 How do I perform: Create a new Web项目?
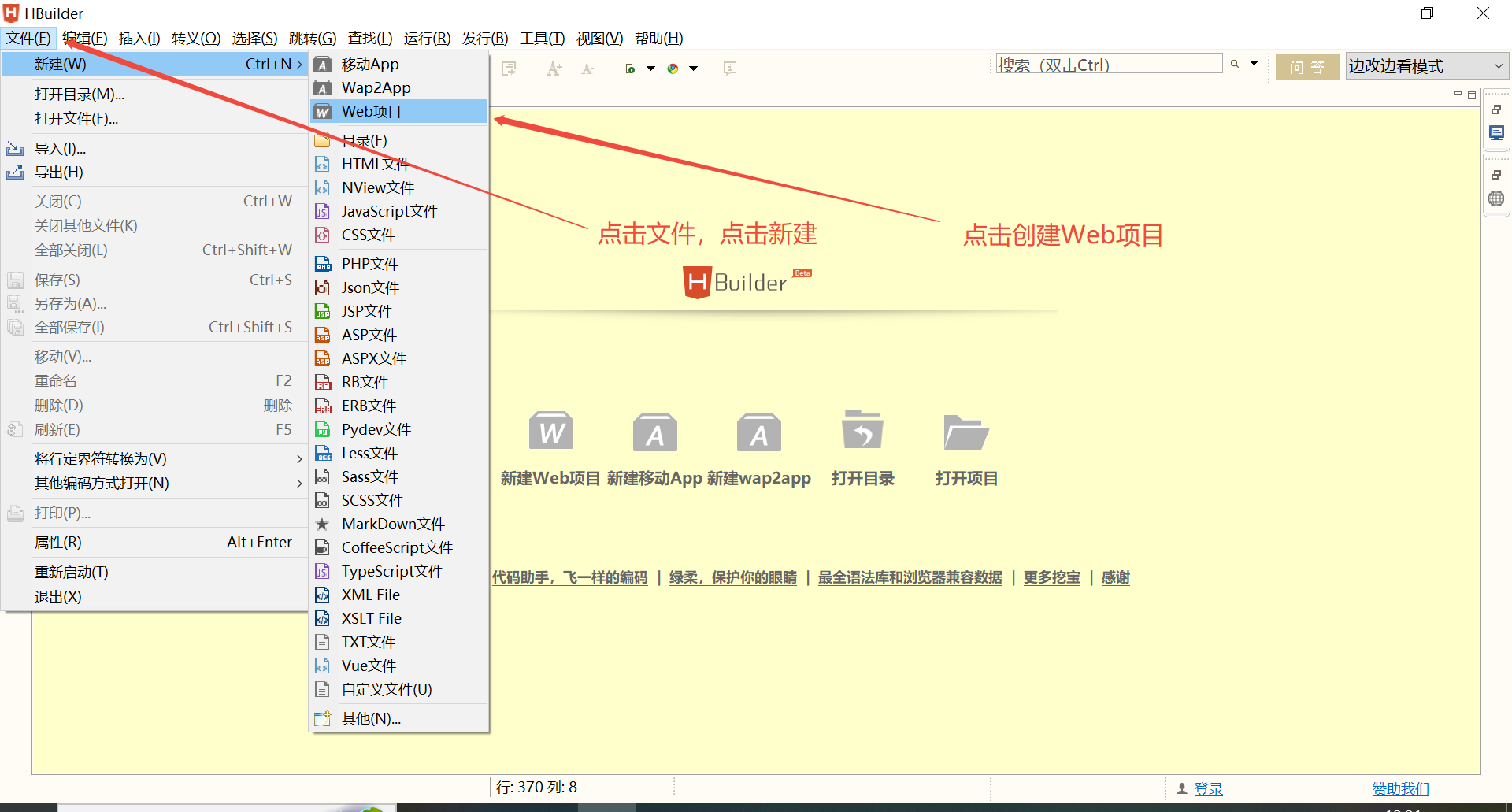coord(399,111)
